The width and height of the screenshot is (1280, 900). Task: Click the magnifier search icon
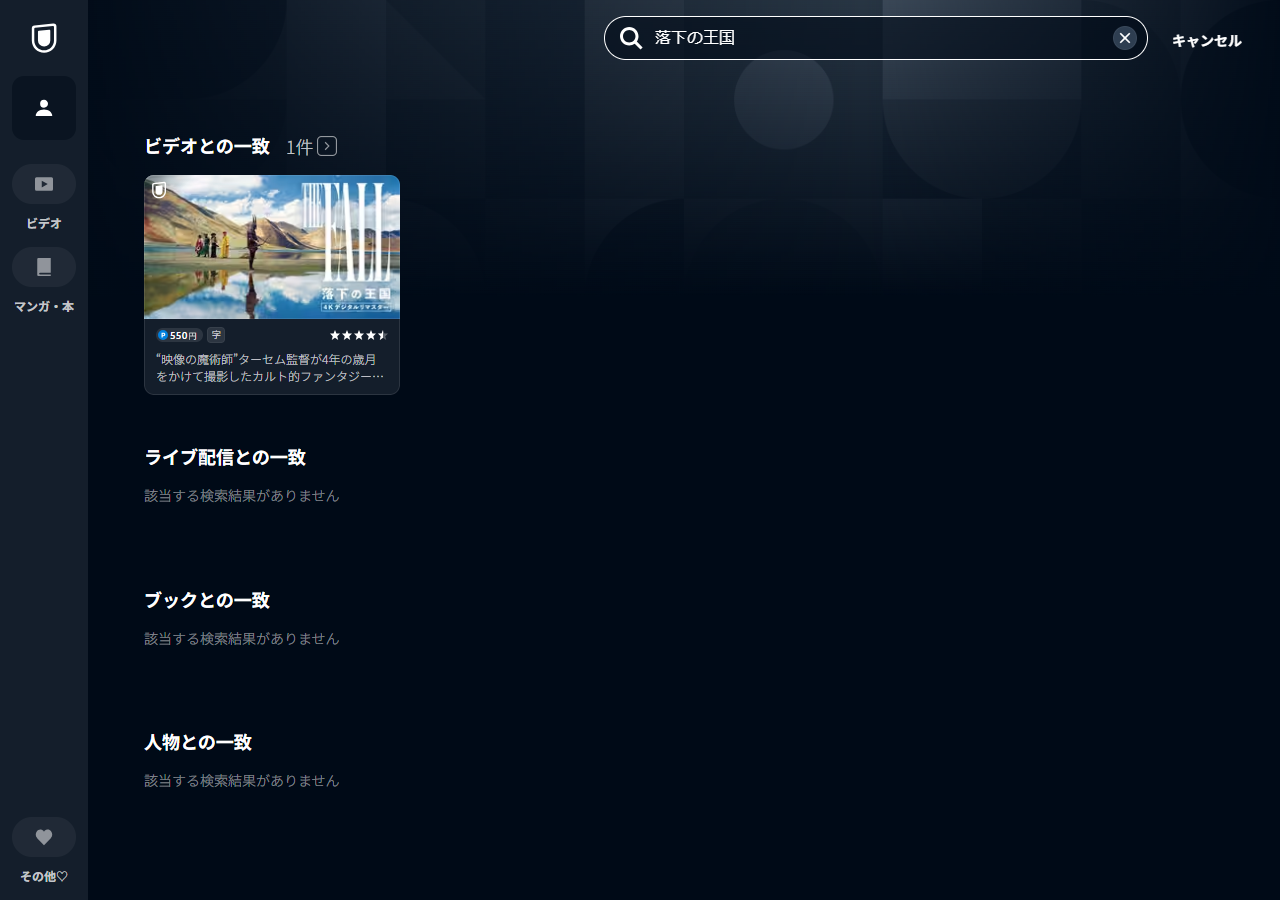point(631,38)
